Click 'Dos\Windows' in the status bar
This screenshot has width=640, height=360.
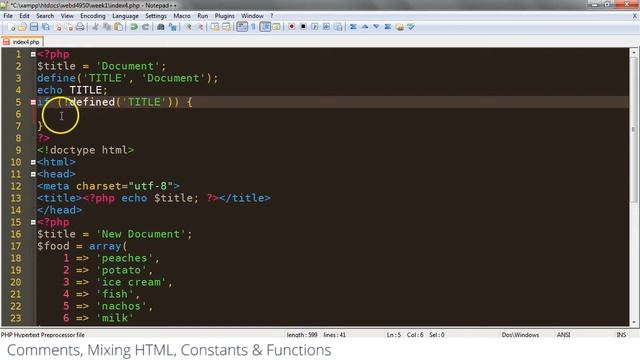[x=520, y=335]
